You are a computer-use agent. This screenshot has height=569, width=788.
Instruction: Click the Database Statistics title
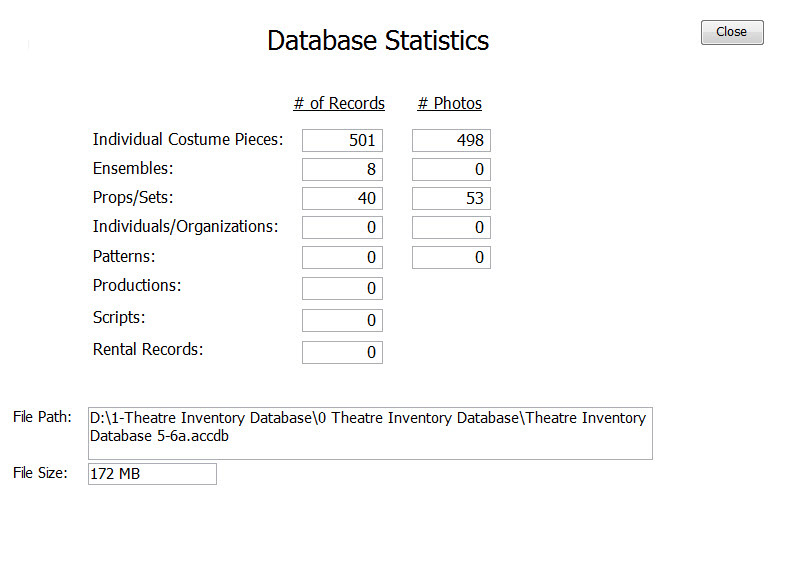click(x=378, y=40)
